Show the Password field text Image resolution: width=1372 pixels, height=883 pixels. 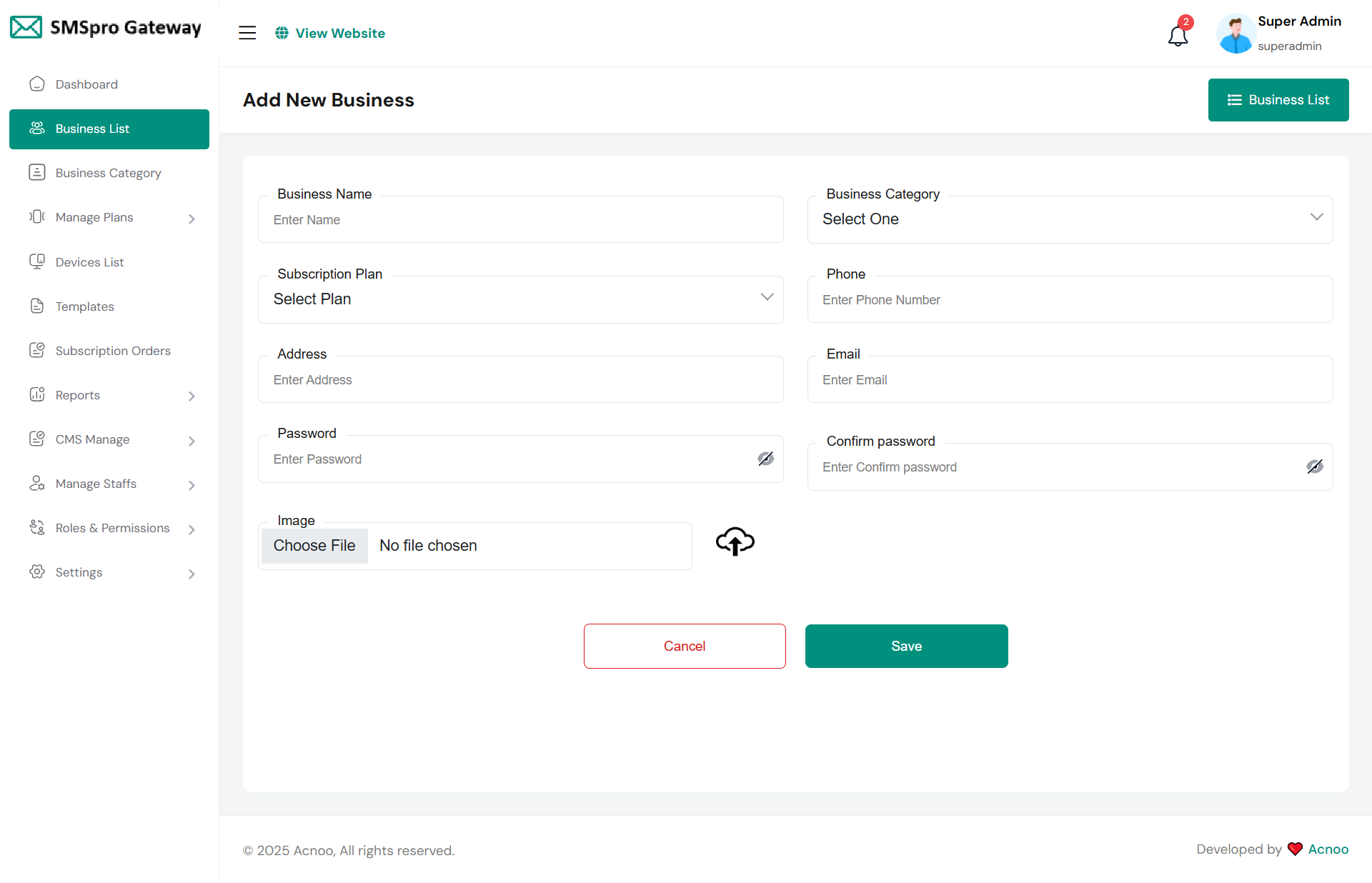(765, 459)
